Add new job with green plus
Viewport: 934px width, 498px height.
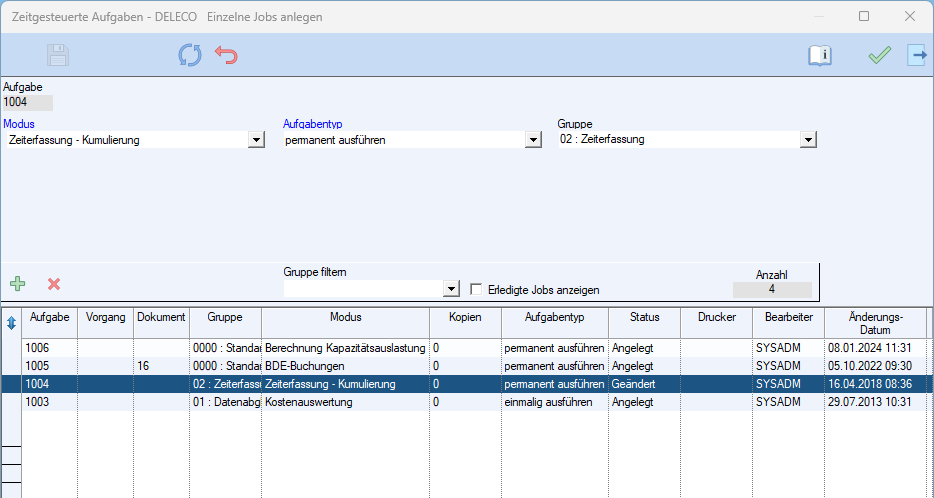tap(17, 284)
